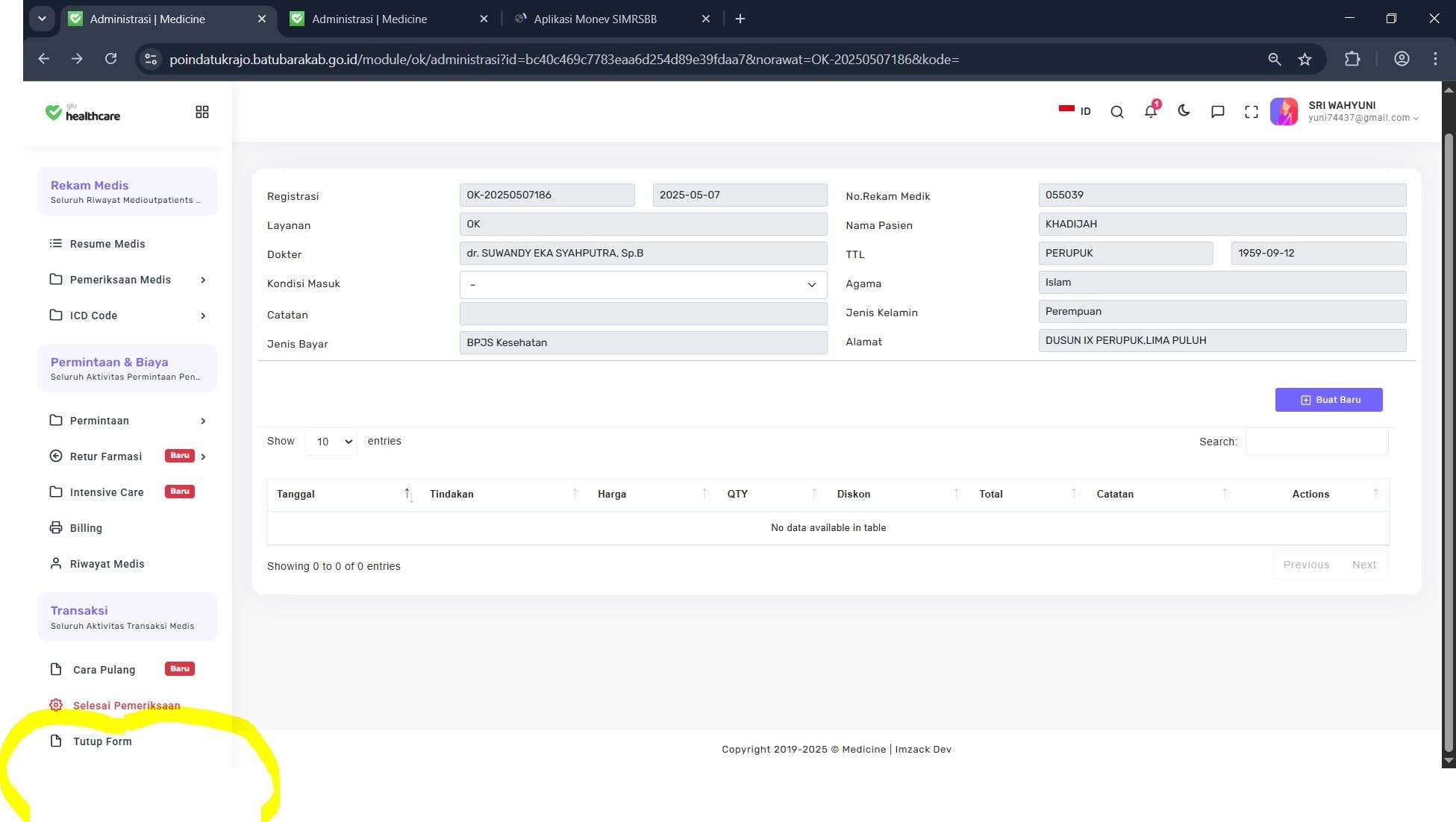Viewport: 1456px width, 822px height.
Task: Sort table by Diskon column
Action: [899, 495]
